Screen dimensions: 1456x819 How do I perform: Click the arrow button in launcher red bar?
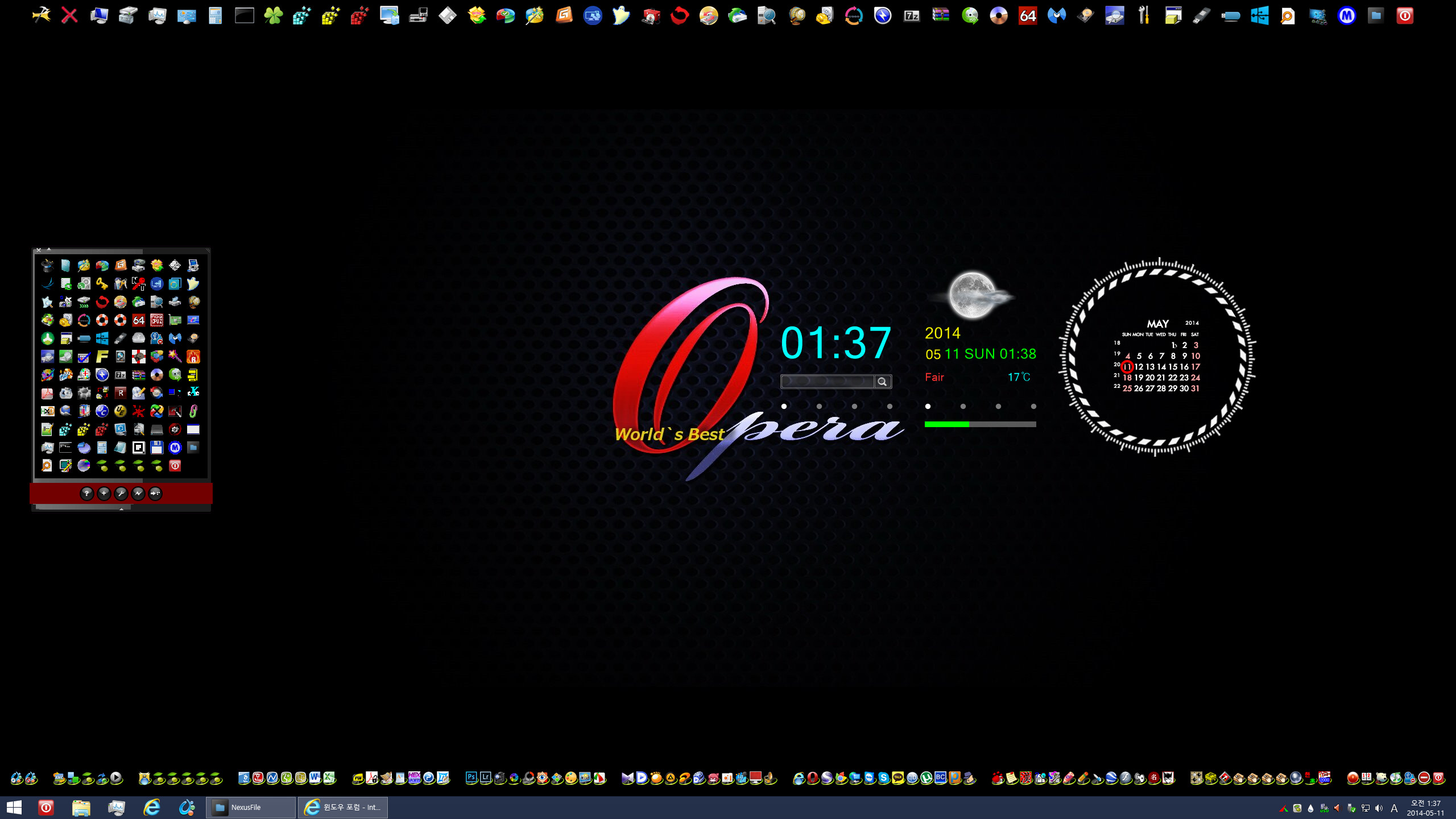pyautogui.click(x=155, y=493)
